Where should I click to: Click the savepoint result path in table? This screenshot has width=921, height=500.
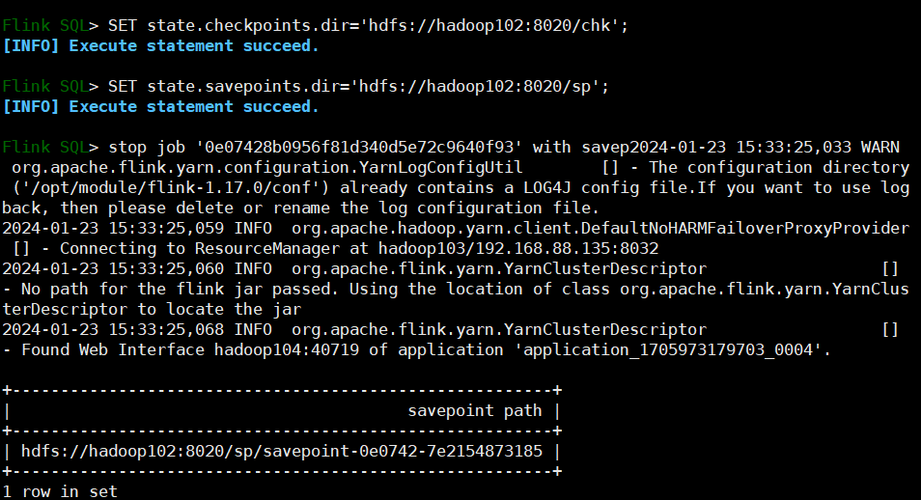pos(282,451)
